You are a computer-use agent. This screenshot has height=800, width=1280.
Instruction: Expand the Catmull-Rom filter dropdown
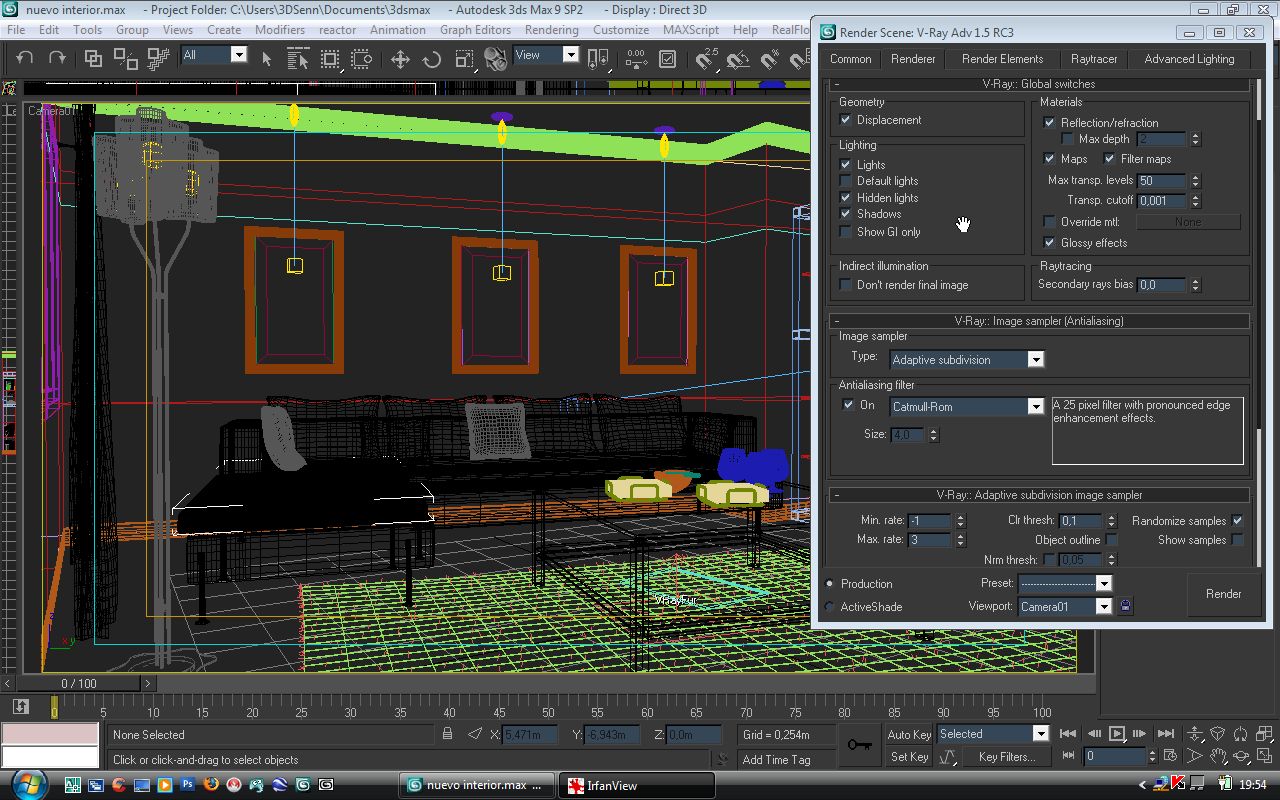(1036, 406)
